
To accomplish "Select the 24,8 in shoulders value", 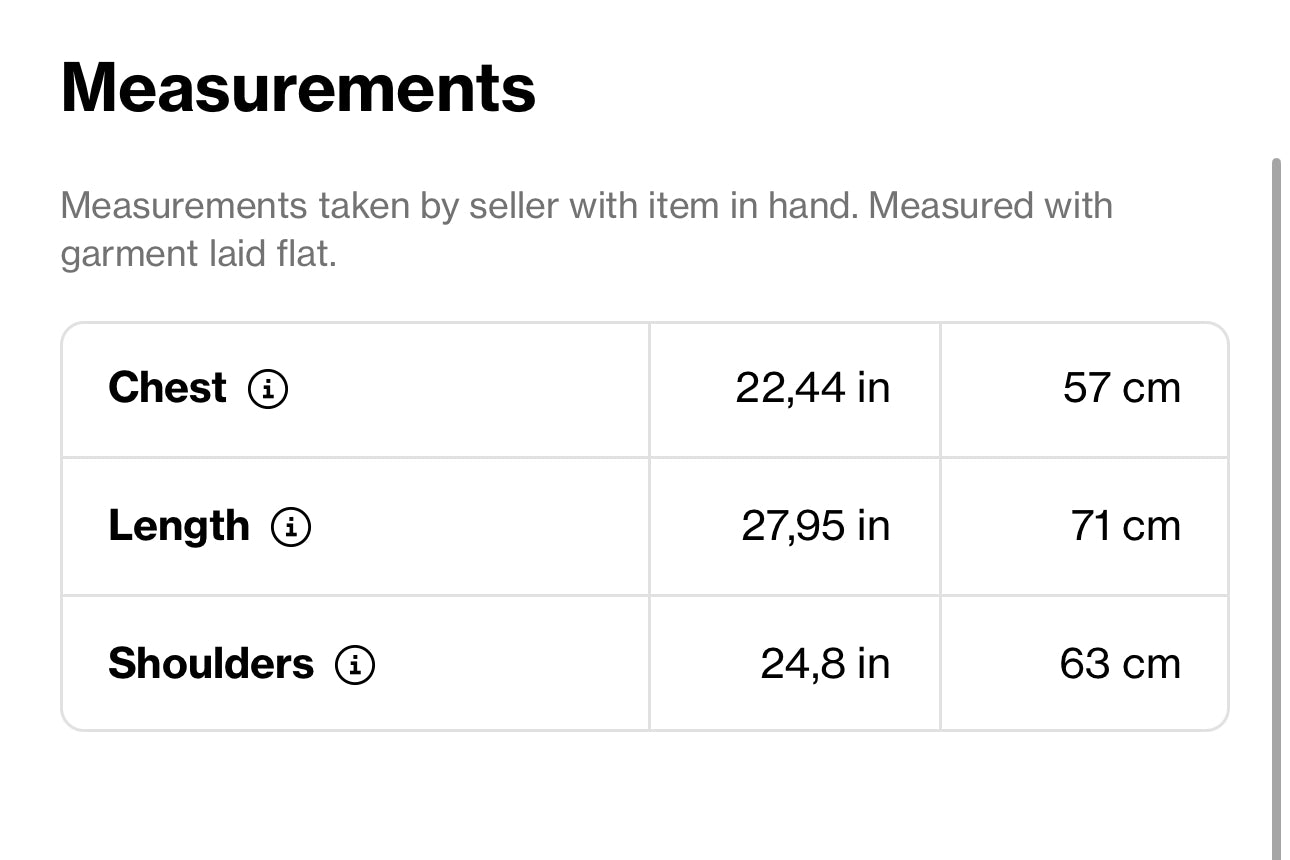I will (825, 664).
